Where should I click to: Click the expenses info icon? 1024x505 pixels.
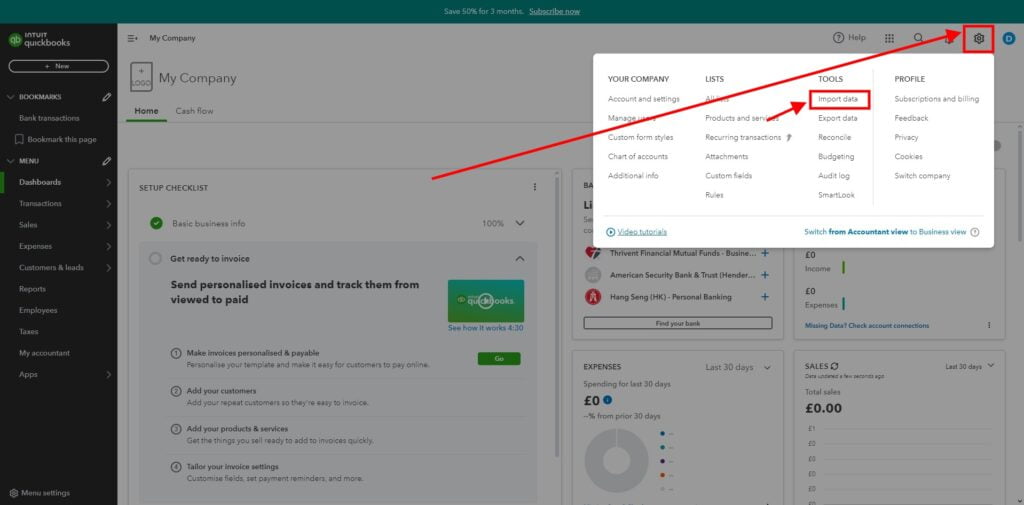click(x=607, y=400)
